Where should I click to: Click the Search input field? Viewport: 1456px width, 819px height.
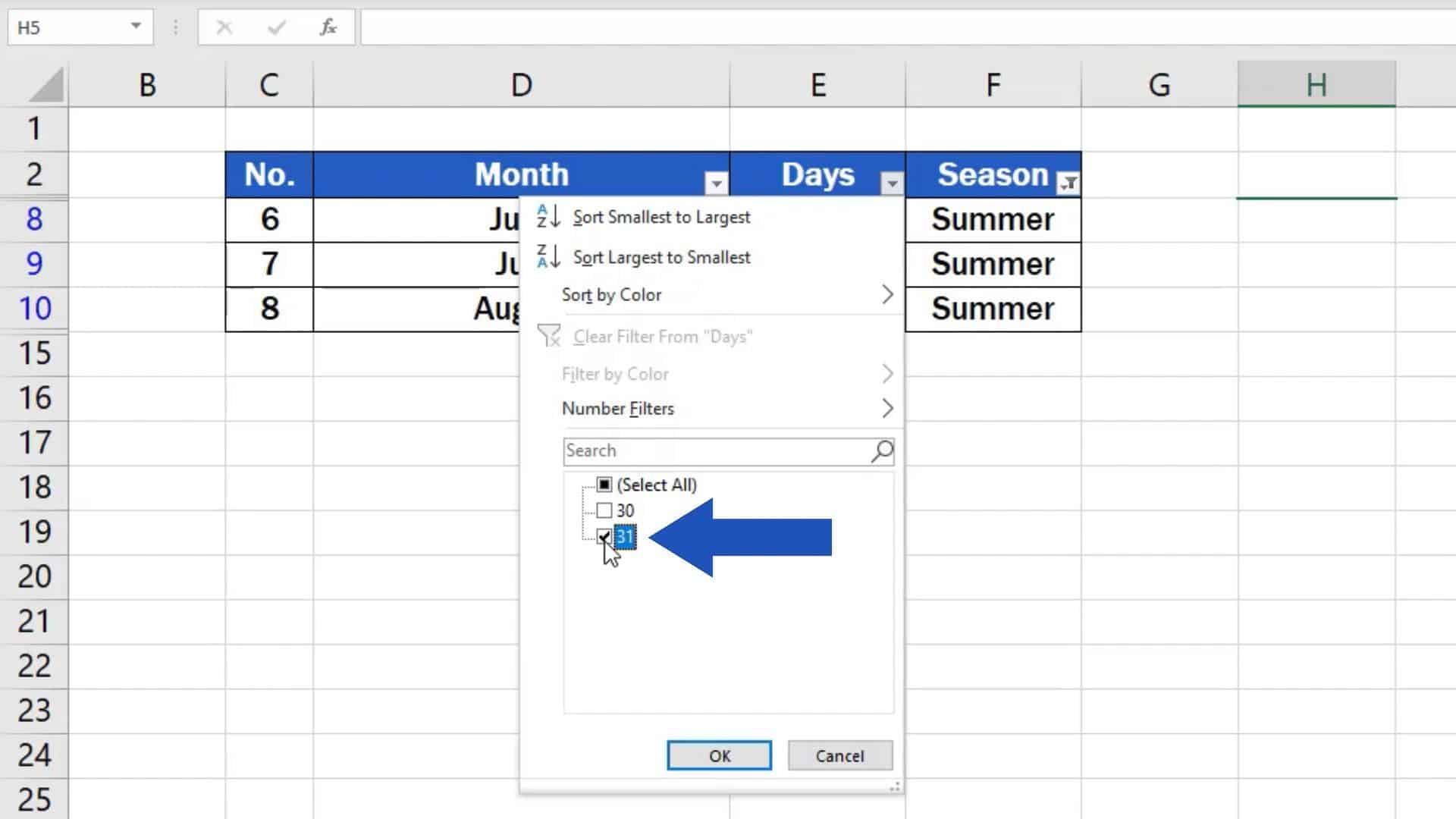(x=727, y=450)
